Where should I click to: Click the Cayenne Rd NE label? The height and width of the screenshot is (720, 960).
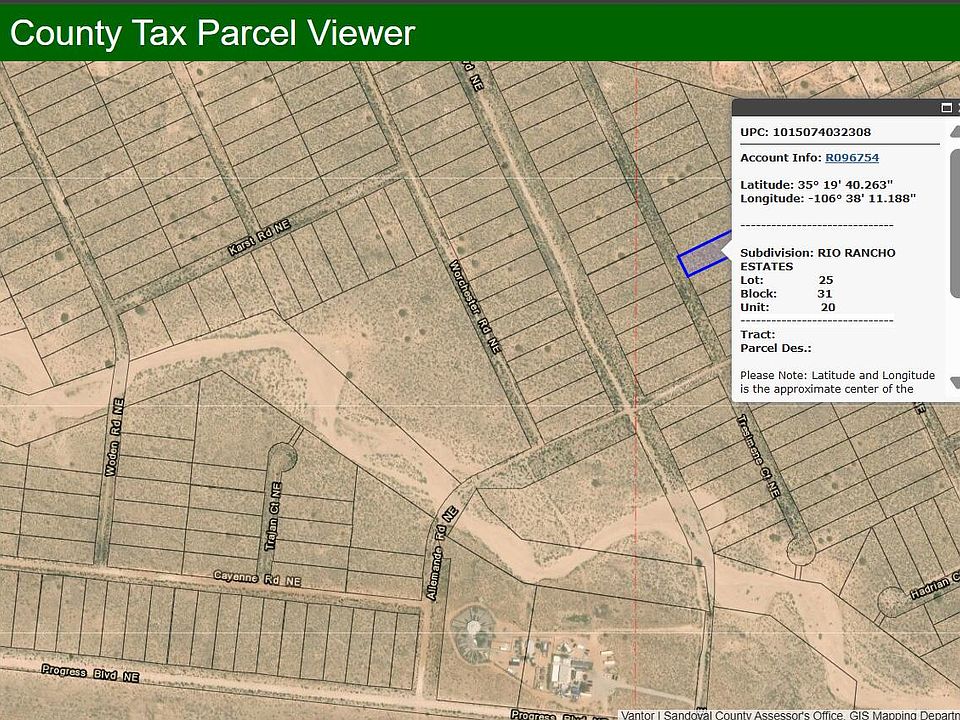coord(257,578)
